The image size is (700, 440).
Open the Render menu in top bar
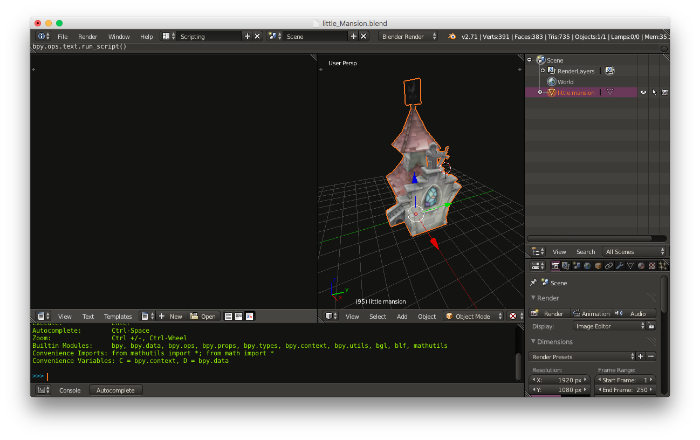88,37
